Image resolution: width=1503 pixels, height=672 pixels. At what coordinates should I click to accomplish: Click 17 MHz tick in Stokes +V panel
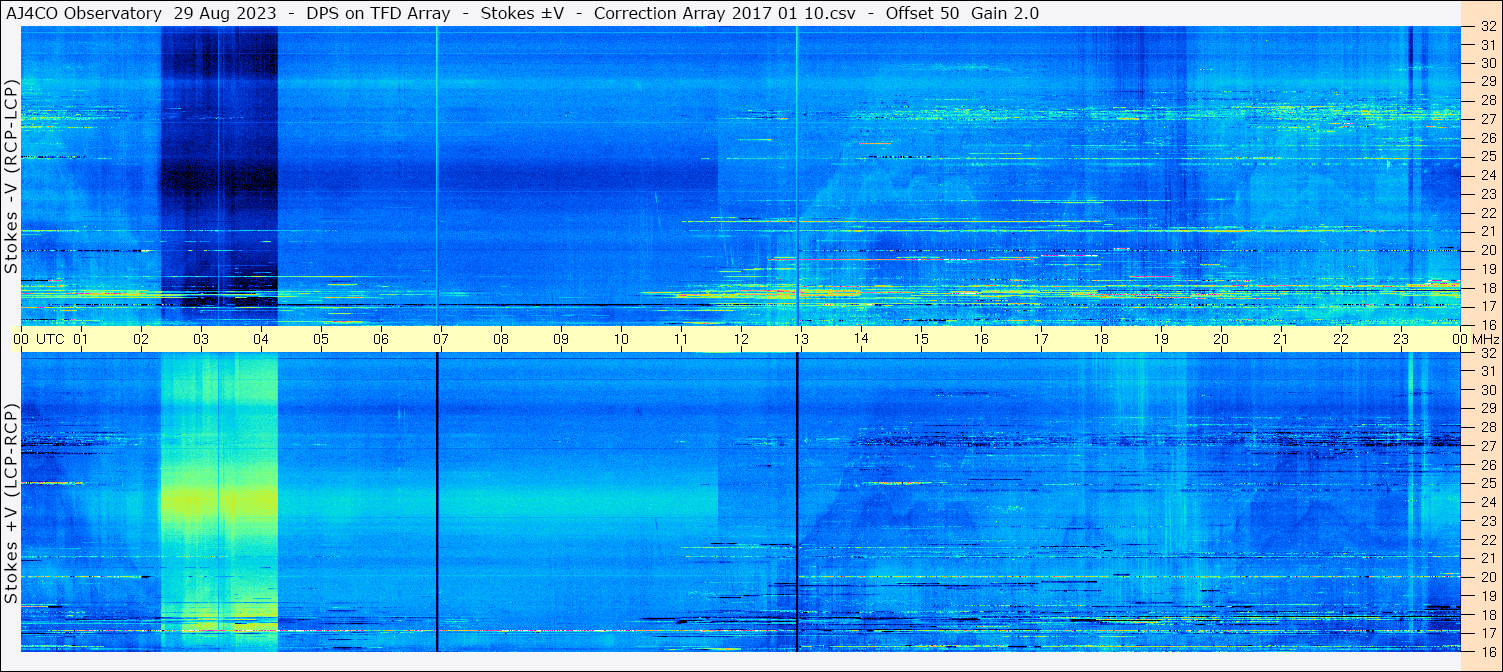(1487, 633)
